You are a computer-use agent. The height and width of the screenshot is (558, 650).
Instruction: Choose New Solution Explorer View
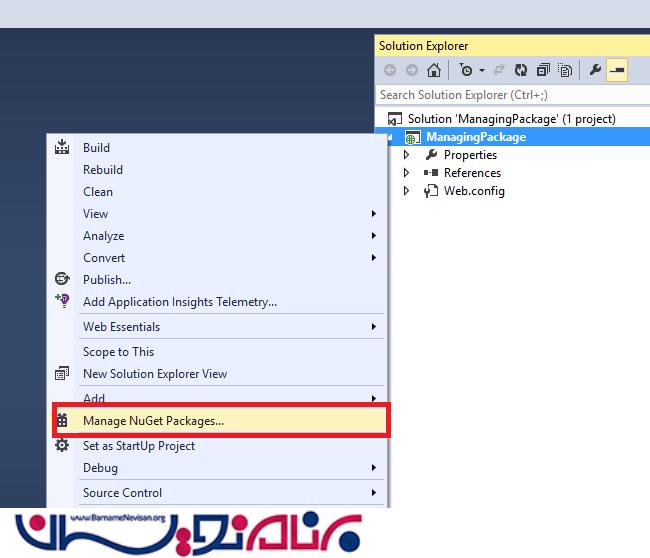click(x=218, y=374)
